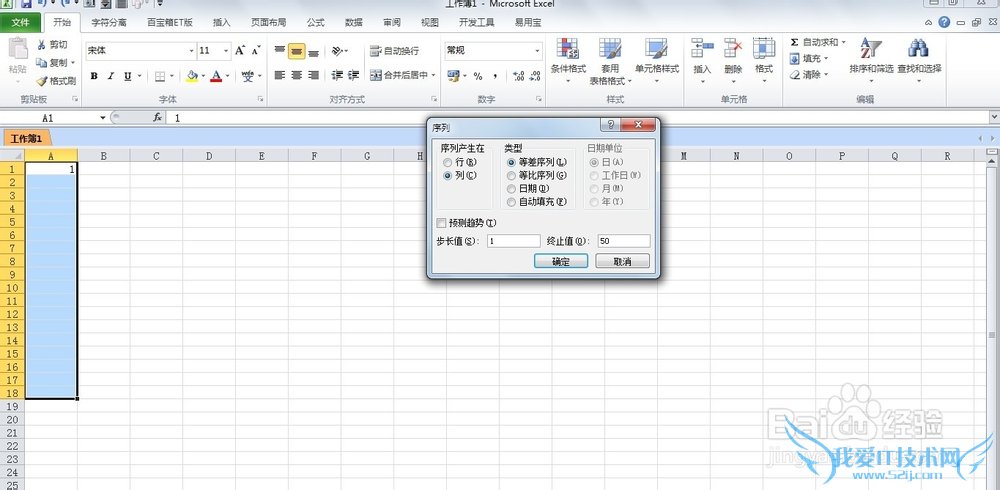Select the 行 (Rows) radio button
Image resolution: width=1000 pixels, height=490 pixels.
pyautogui.click(x=447, y=162)
